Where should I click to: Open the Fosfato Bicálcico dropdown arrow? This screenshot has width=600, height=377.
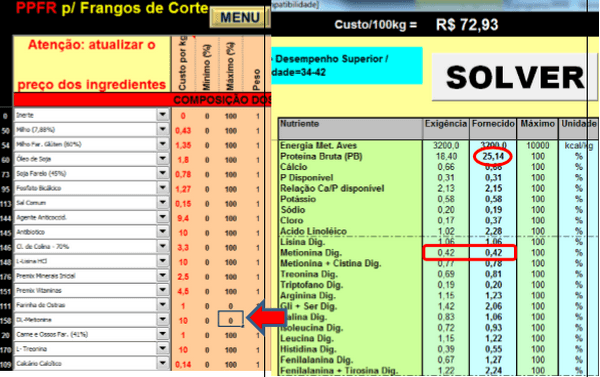[163, 188]
